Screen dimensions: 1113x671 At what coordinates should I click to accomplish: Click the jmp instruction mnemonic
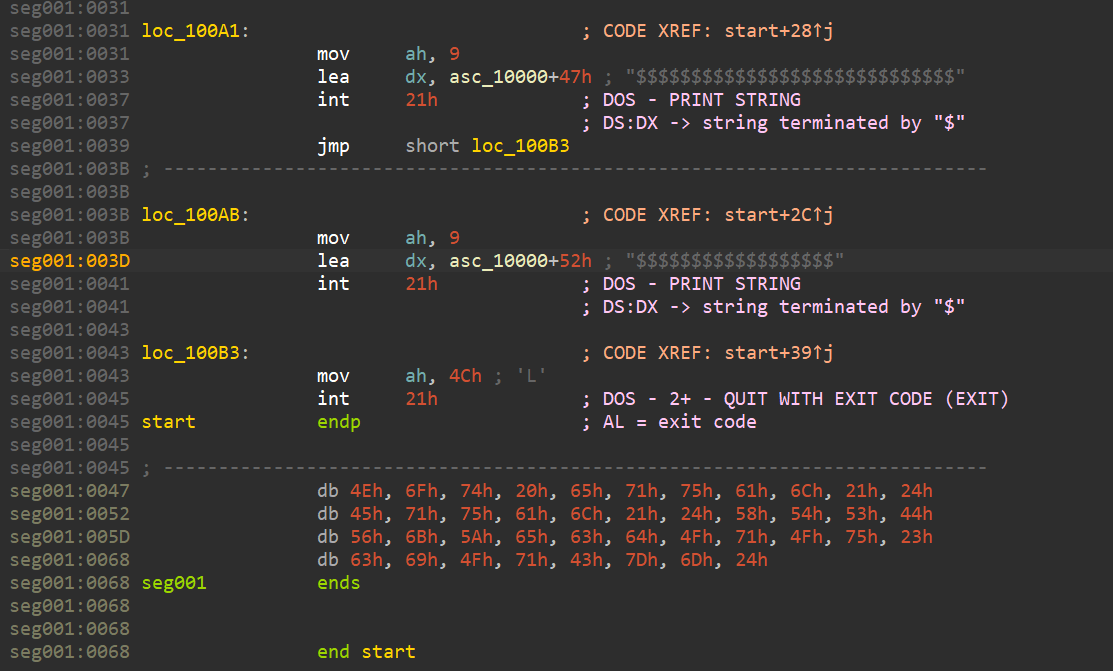[x=333, y=146]
